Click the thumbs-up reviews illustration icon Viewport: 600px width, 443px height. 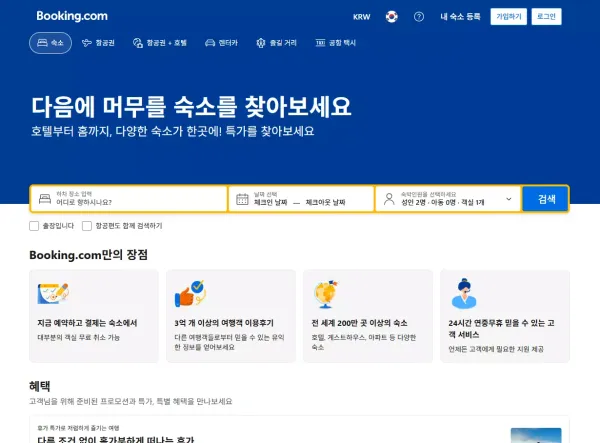click(x=190, y=293)
